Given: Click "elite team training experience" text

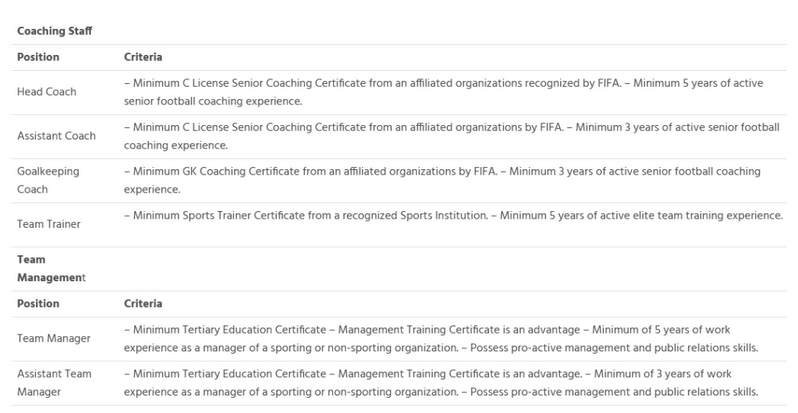Looking at the screenshot, I should point(704,215).
